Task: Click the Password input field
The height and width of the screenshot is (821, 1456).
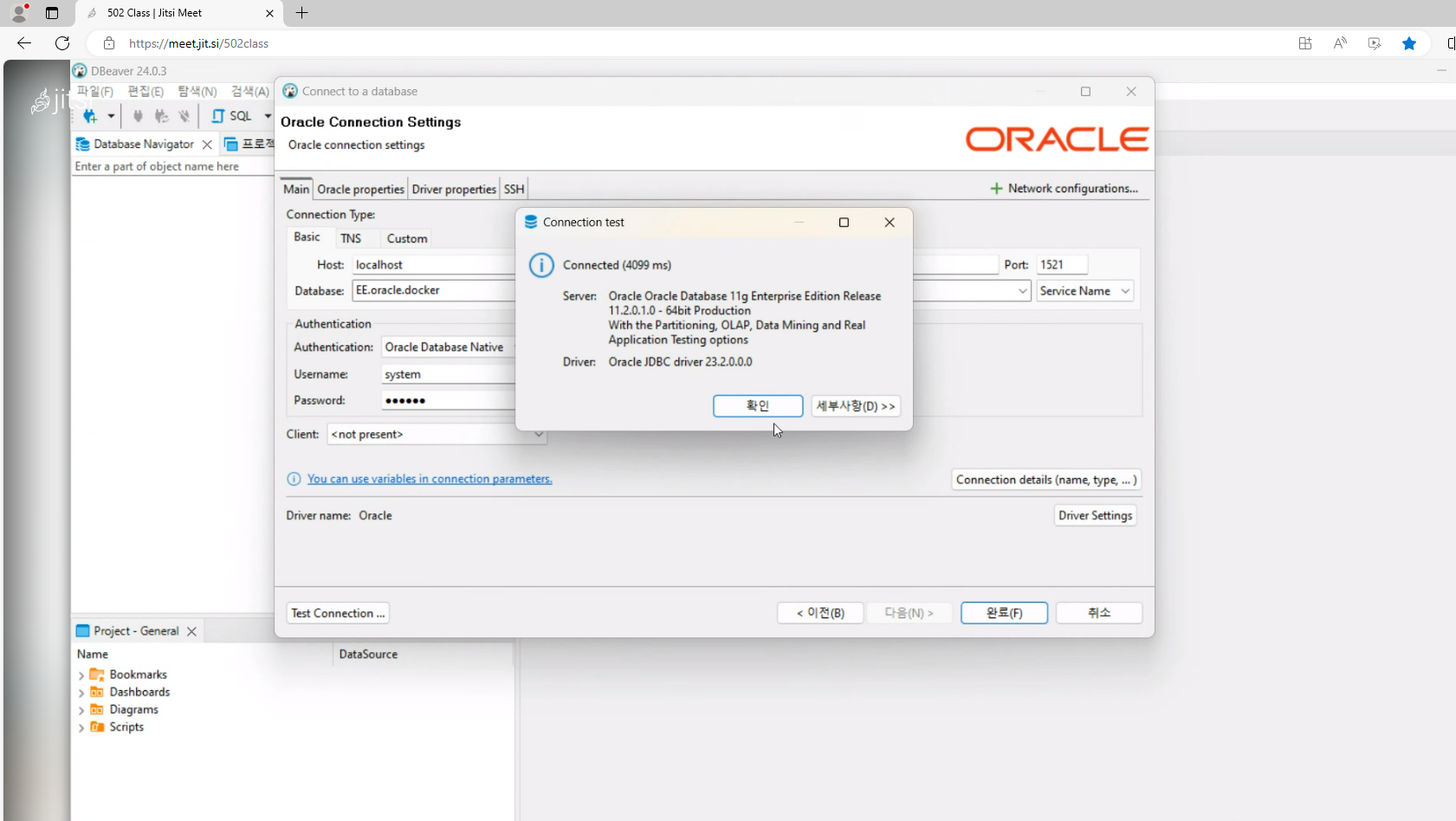Action: tap(449, 400)
